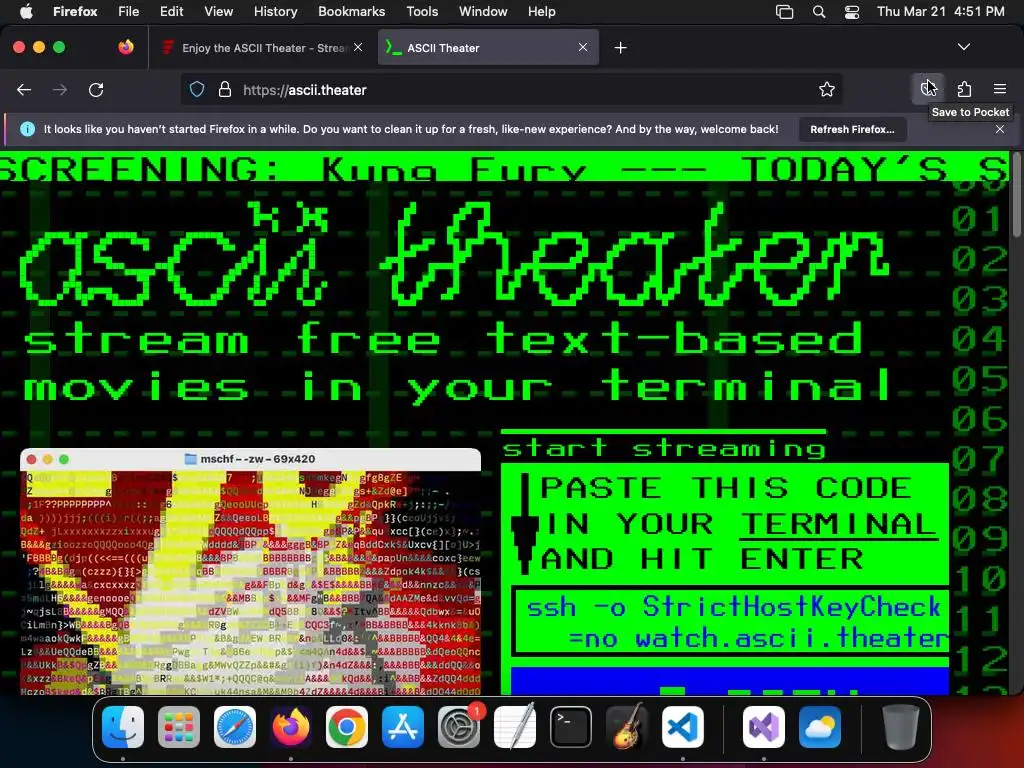The width and height of the screenshot is (1024, 768).
Task: Save page to Pocket
Action: [x=928, y=89]
